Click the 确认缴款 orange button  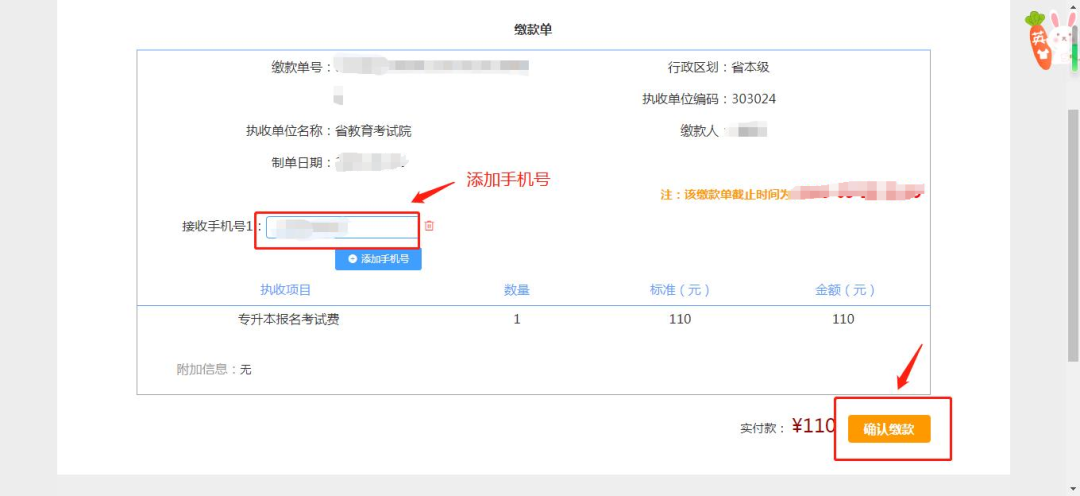point(889,429)
